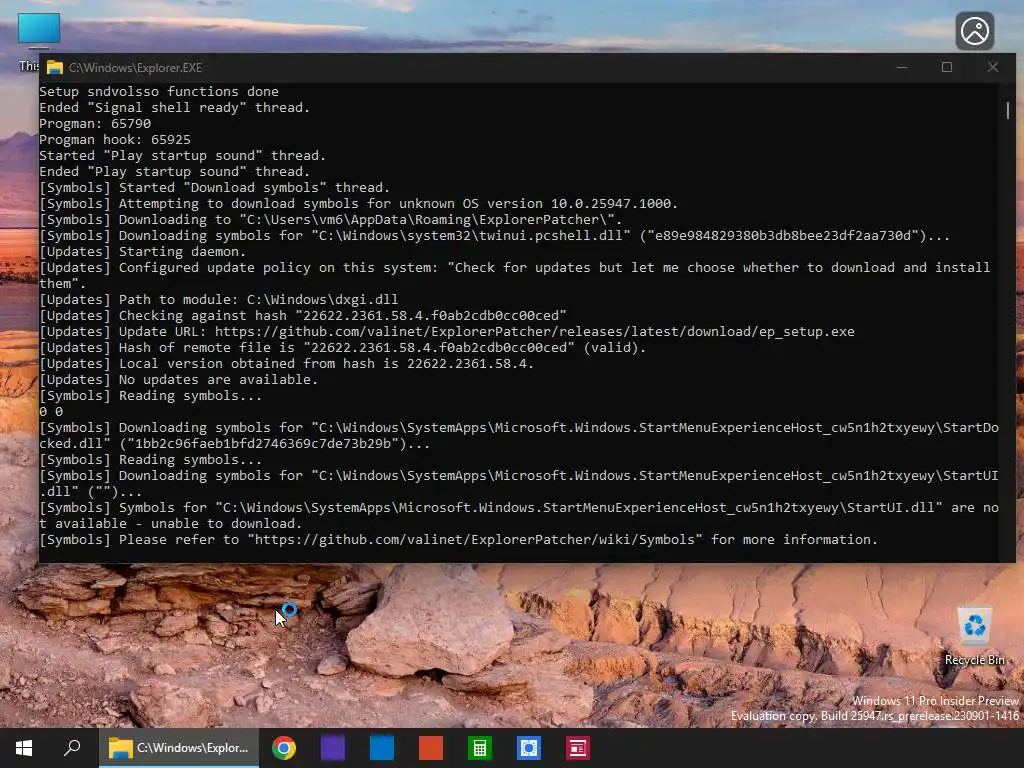Screen dimensions: 1024x768
Task: Click the "Path to module: C:\Windows\dxgi.dll" line
Action: (219, 299)
